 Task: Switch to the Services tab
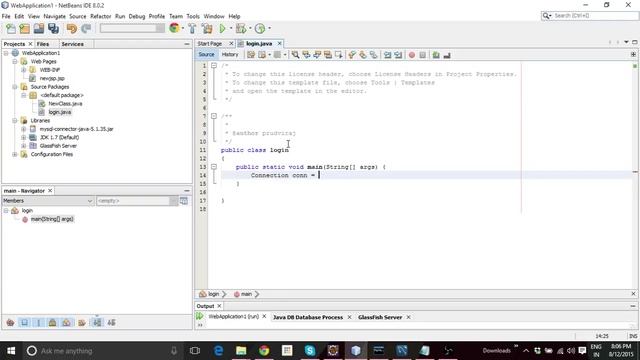pyautogui.click(x=73, y=44)
